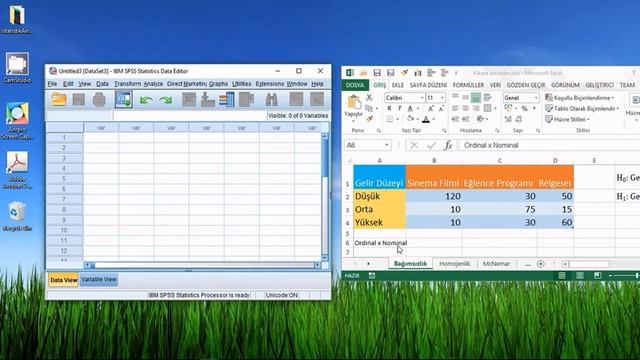Click the SPSS vertical scrollbar
Screen dimensions: 640x360
pos(325,197)
